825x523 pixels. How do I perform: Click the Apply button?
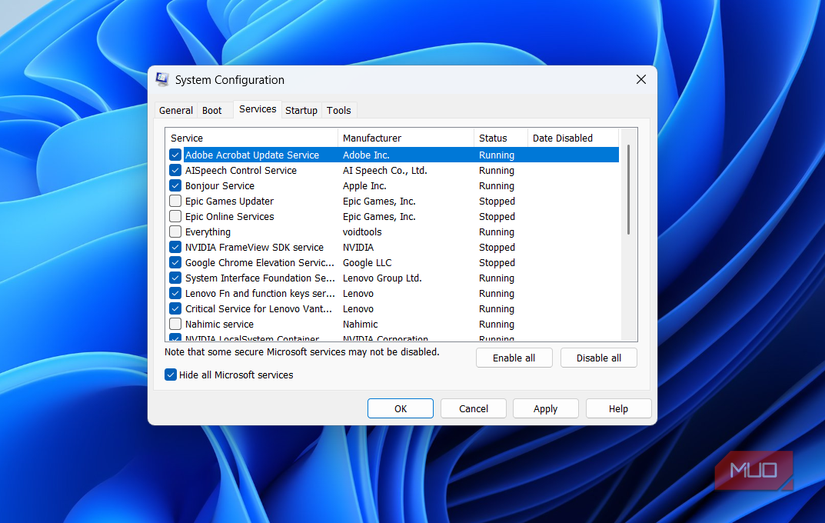coord(546,408)
